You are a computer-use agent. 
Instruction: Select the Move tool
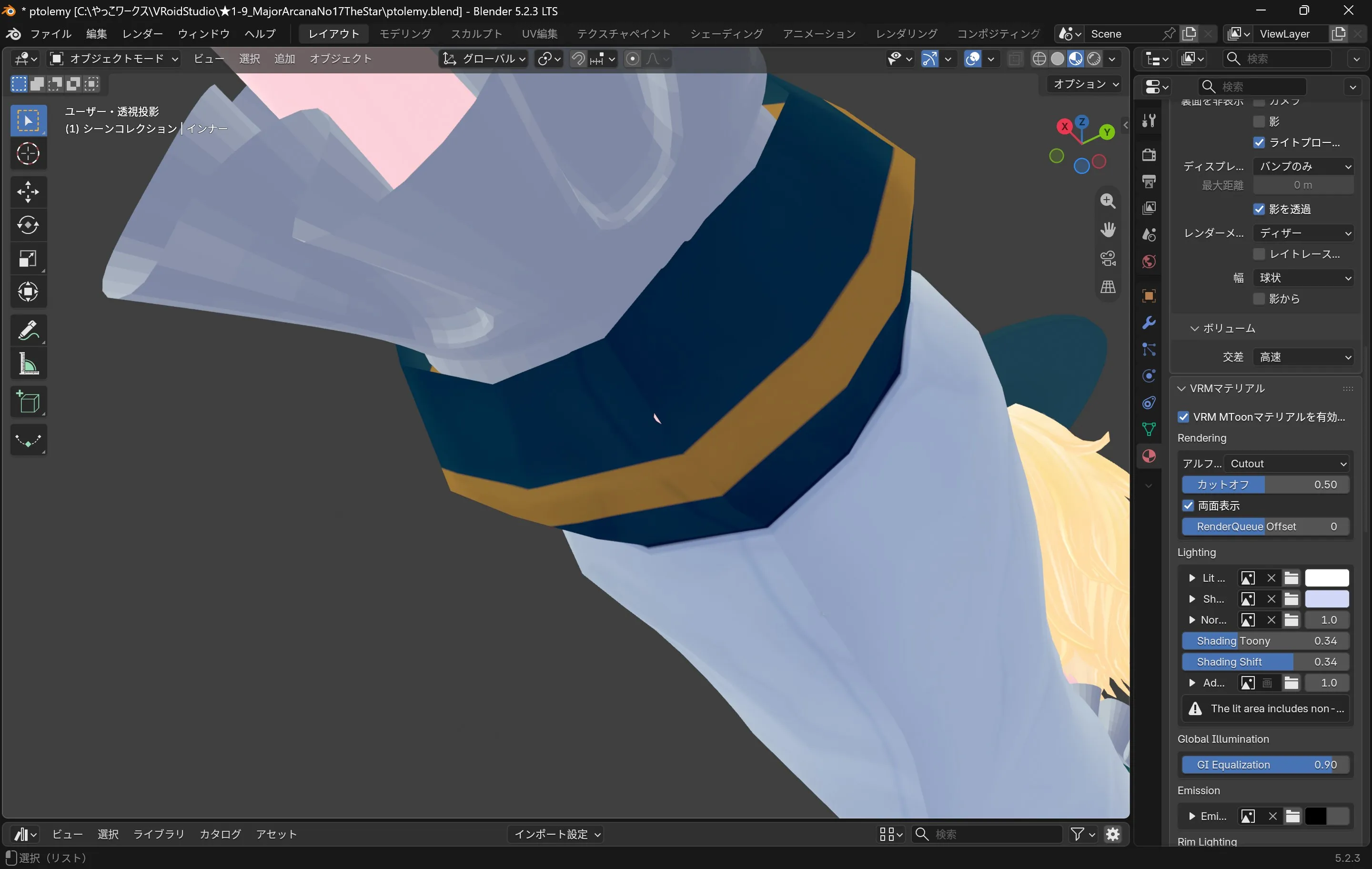pos(28,192)
